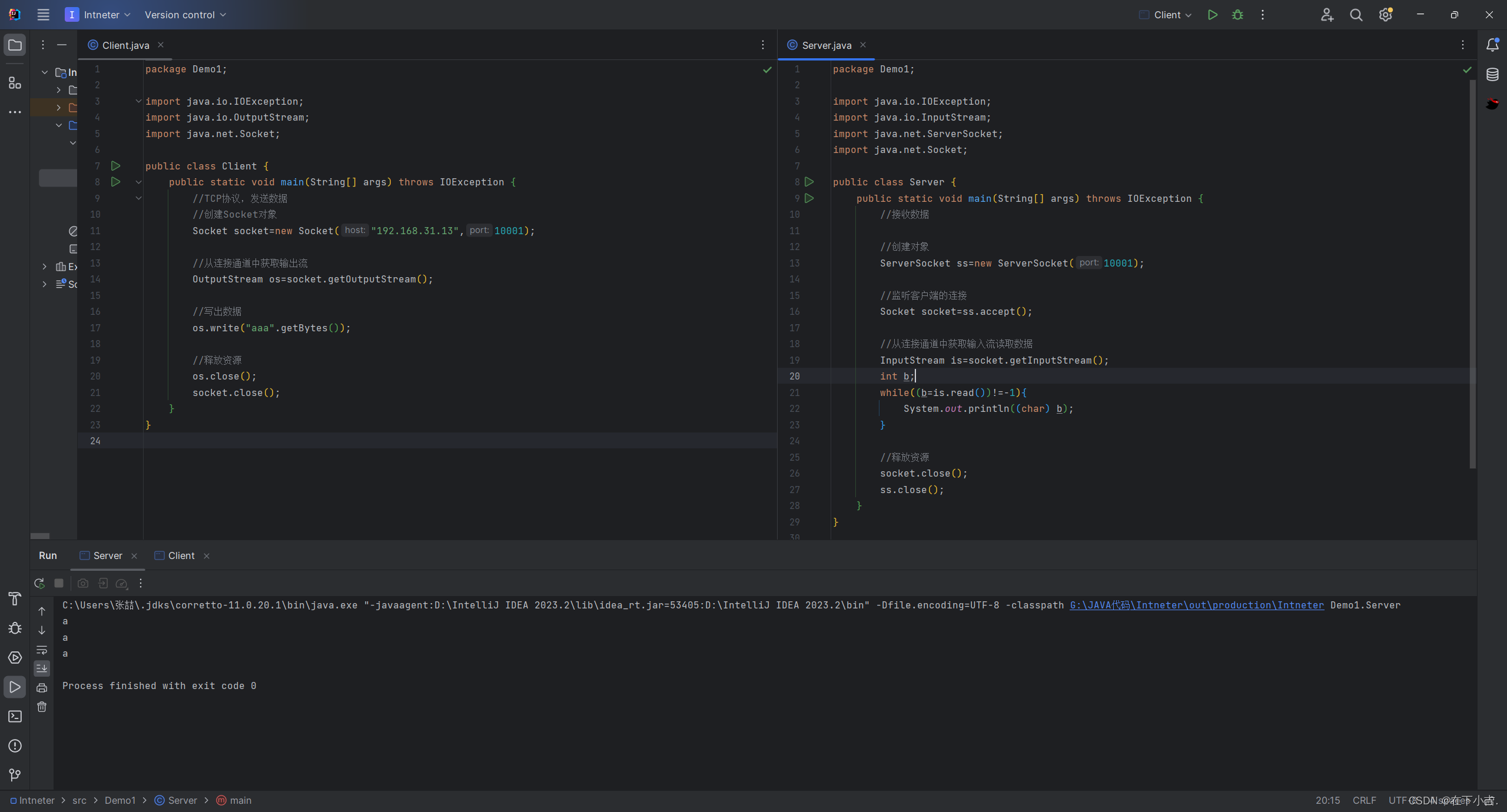This screenshot has width=1507, height=812.
Task: Click Server.java vertical scrollbar
Action: 1472,274
